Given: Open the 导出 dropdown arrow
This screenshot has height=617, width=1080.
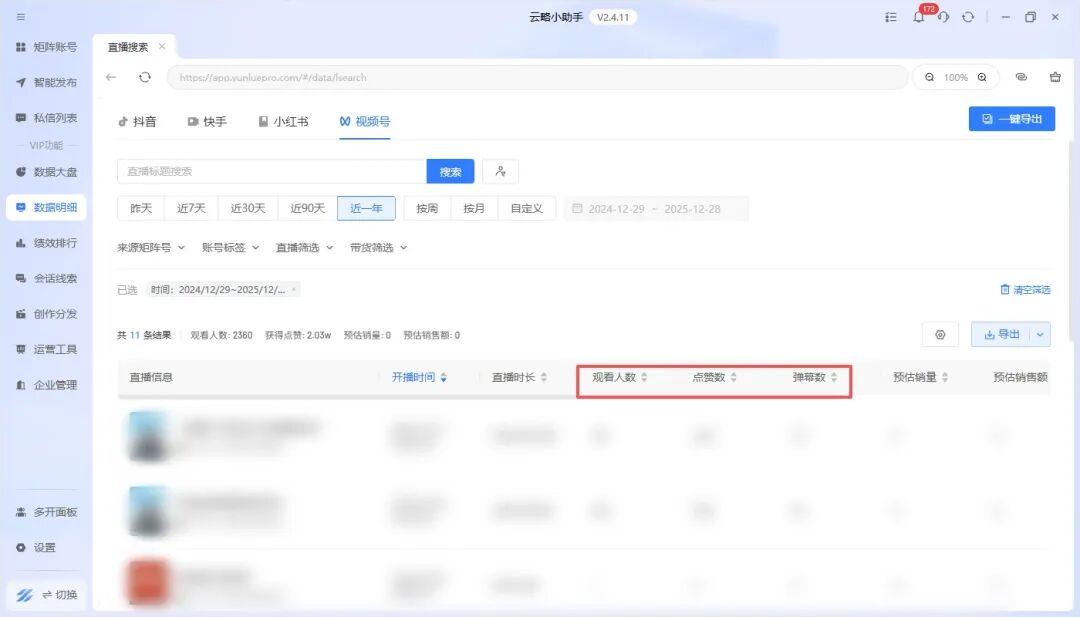Looking at the screenshot, I should (1041, 335).
